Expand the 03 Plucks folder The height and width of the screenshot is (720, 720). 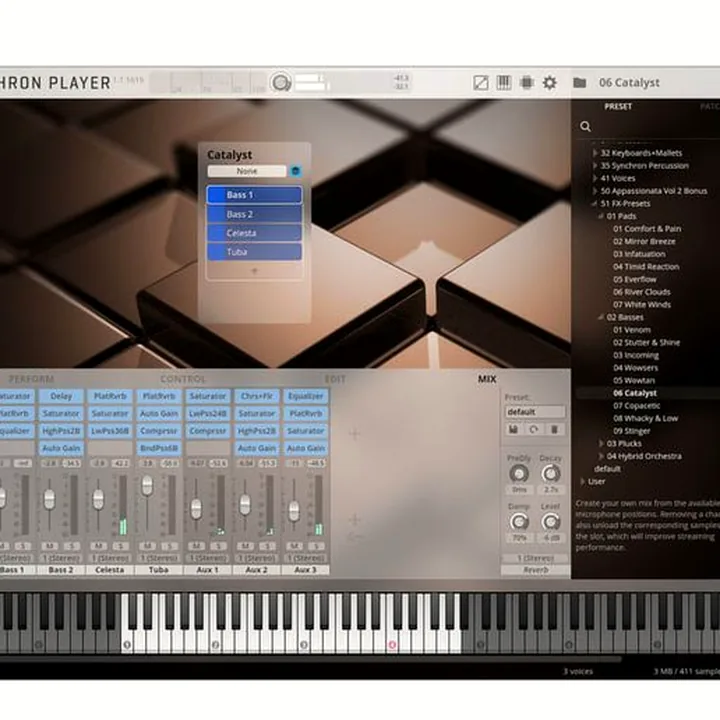(x=601, y=443)
